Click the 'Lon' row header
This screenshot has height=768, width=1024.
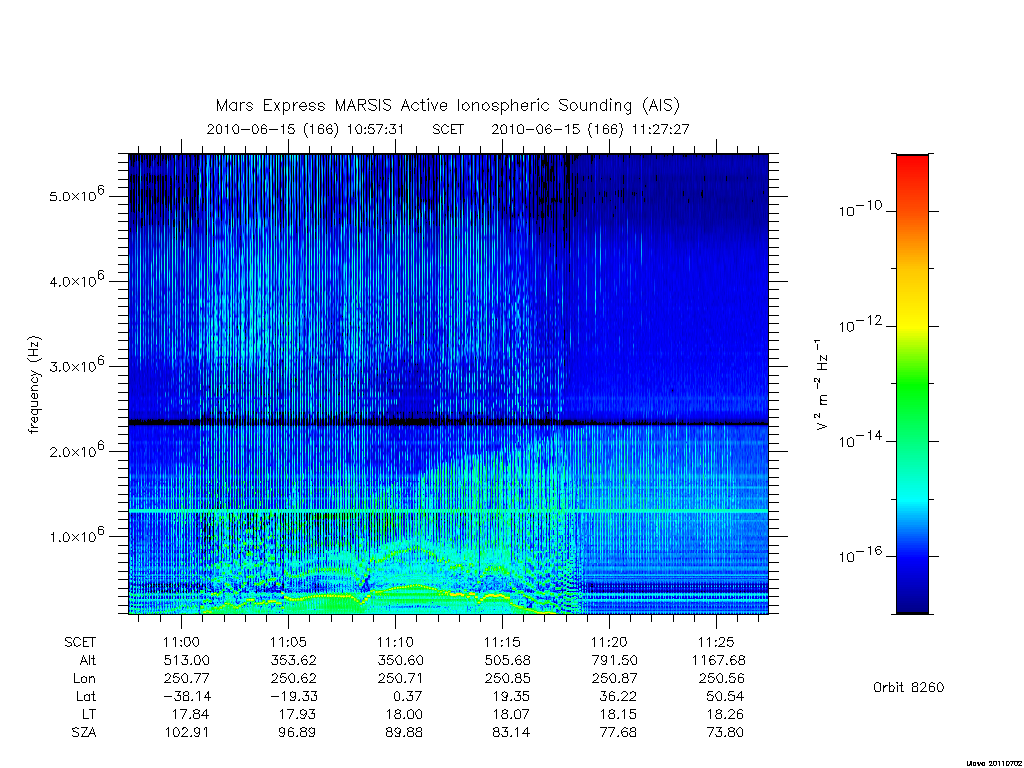[85, 679]
